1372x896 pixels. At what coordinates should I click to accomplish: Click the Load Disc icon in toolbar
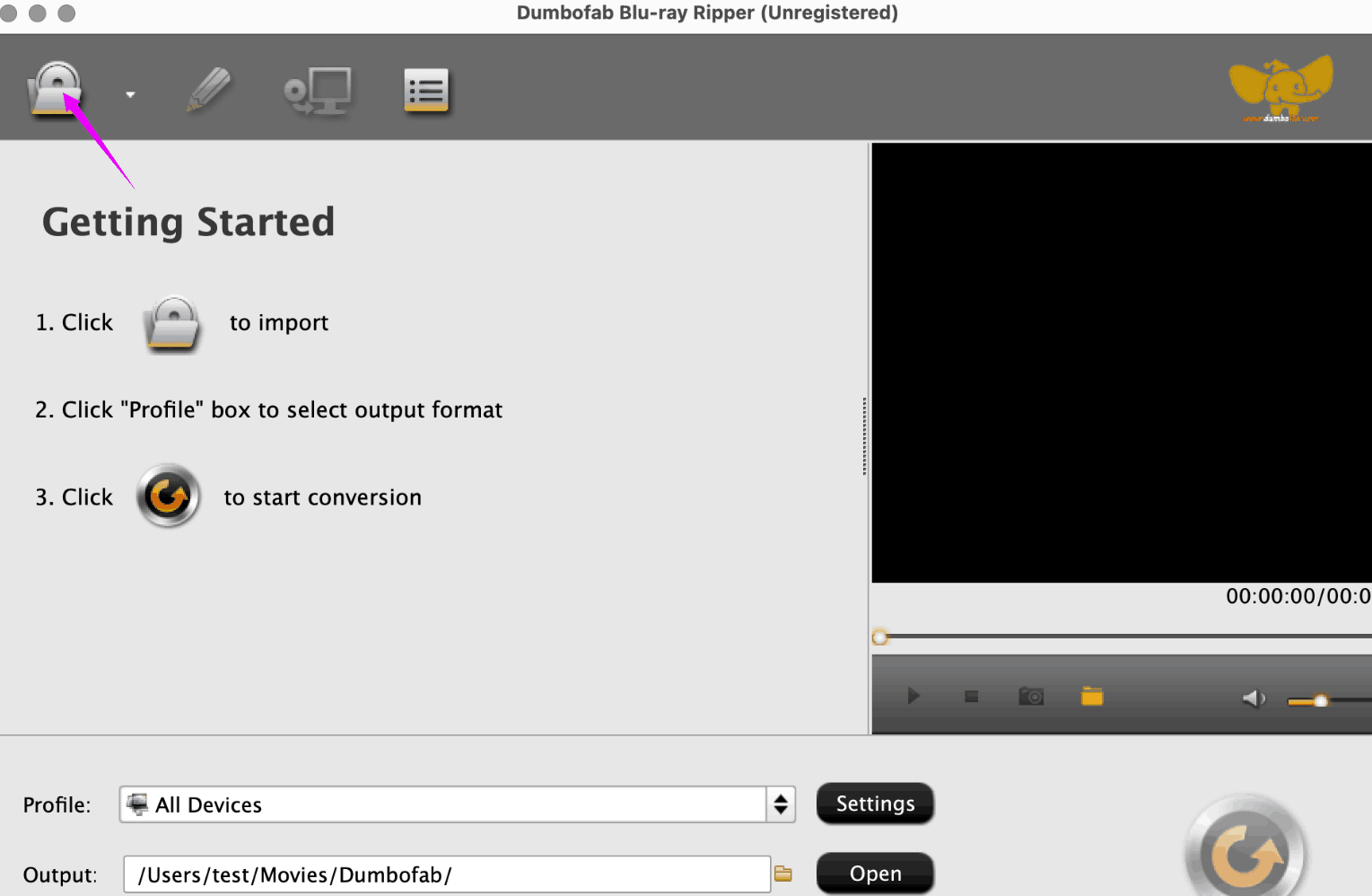tap(56, 89)
